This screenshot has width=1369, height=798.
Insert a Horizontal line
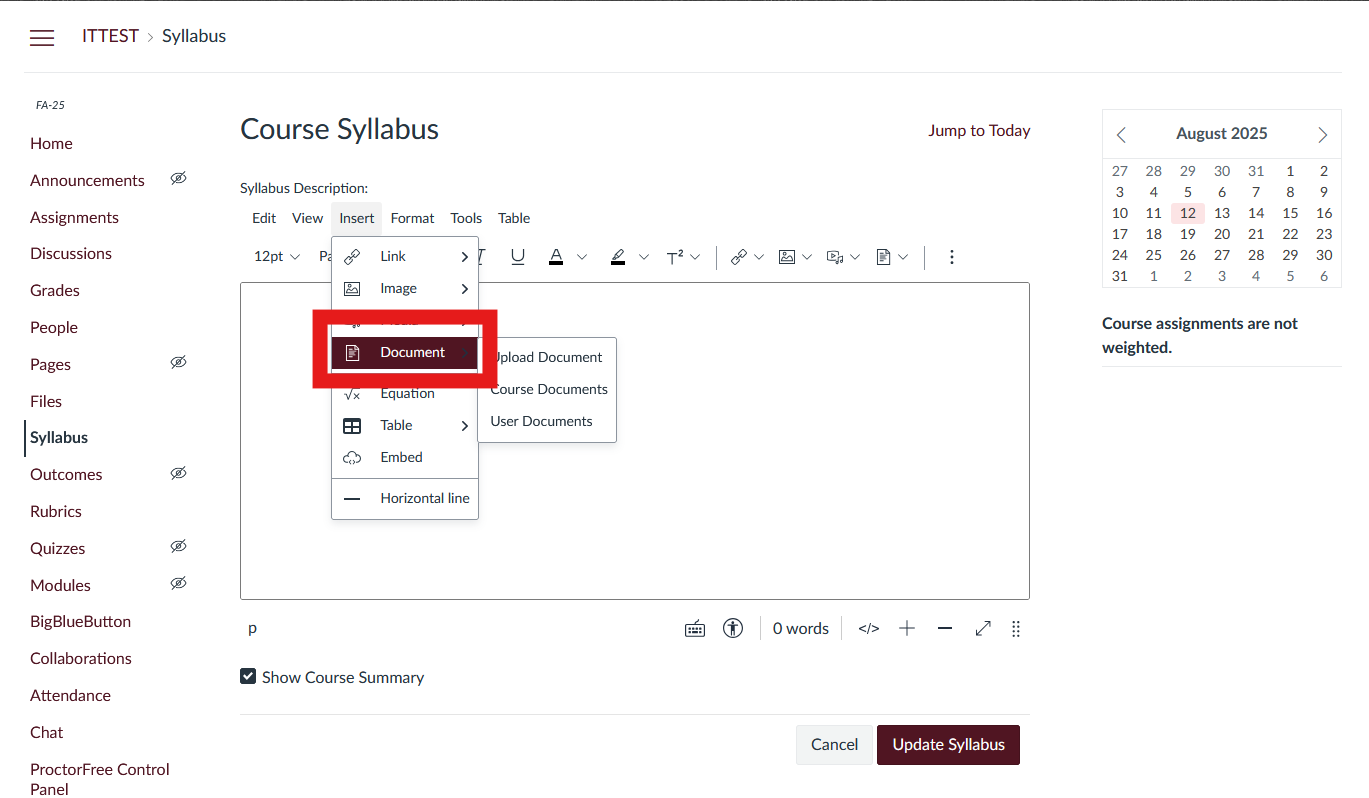click(x=405, y=498)
